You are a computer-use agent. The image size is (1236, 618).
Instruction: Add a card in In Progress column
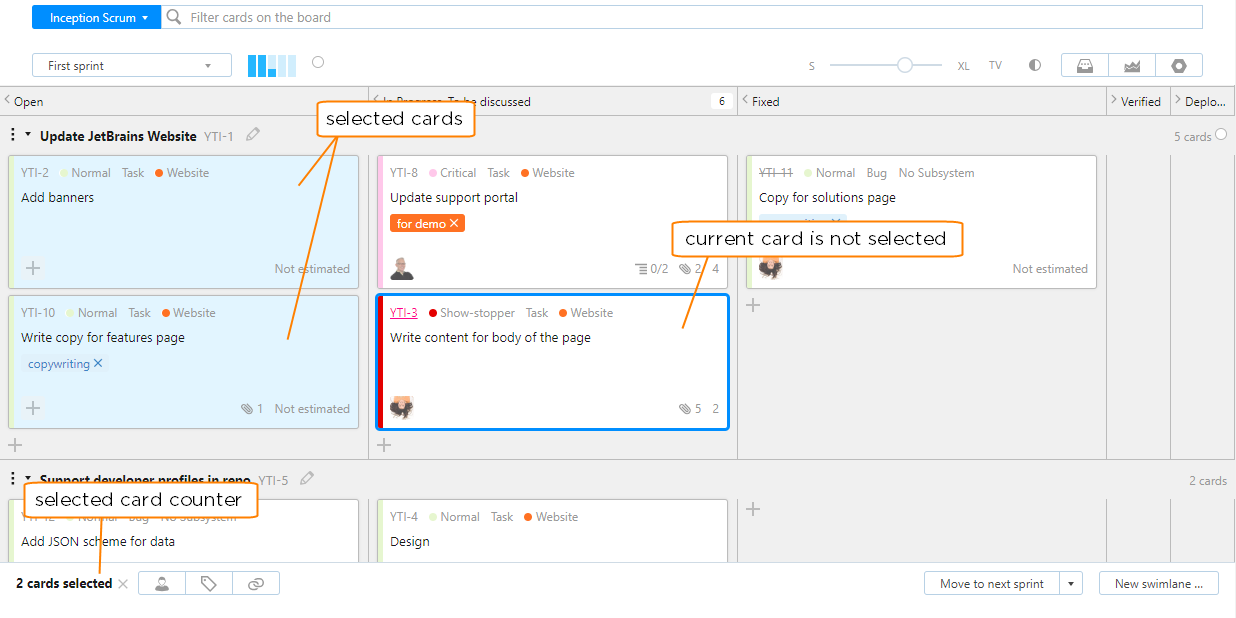click(x=384, y=445)
